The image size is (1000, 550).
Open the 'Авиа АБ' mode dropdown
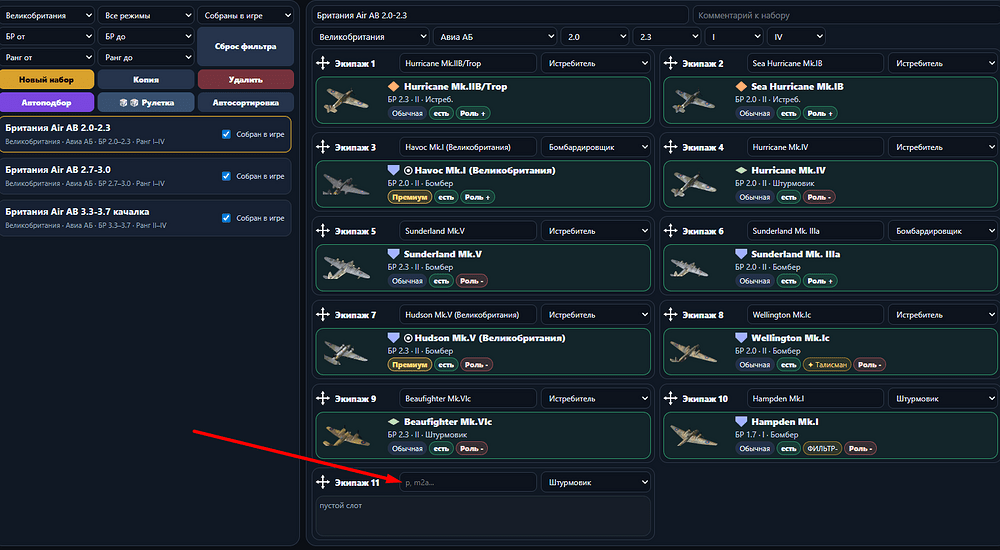pyautogui.click(x=496, y=37)
